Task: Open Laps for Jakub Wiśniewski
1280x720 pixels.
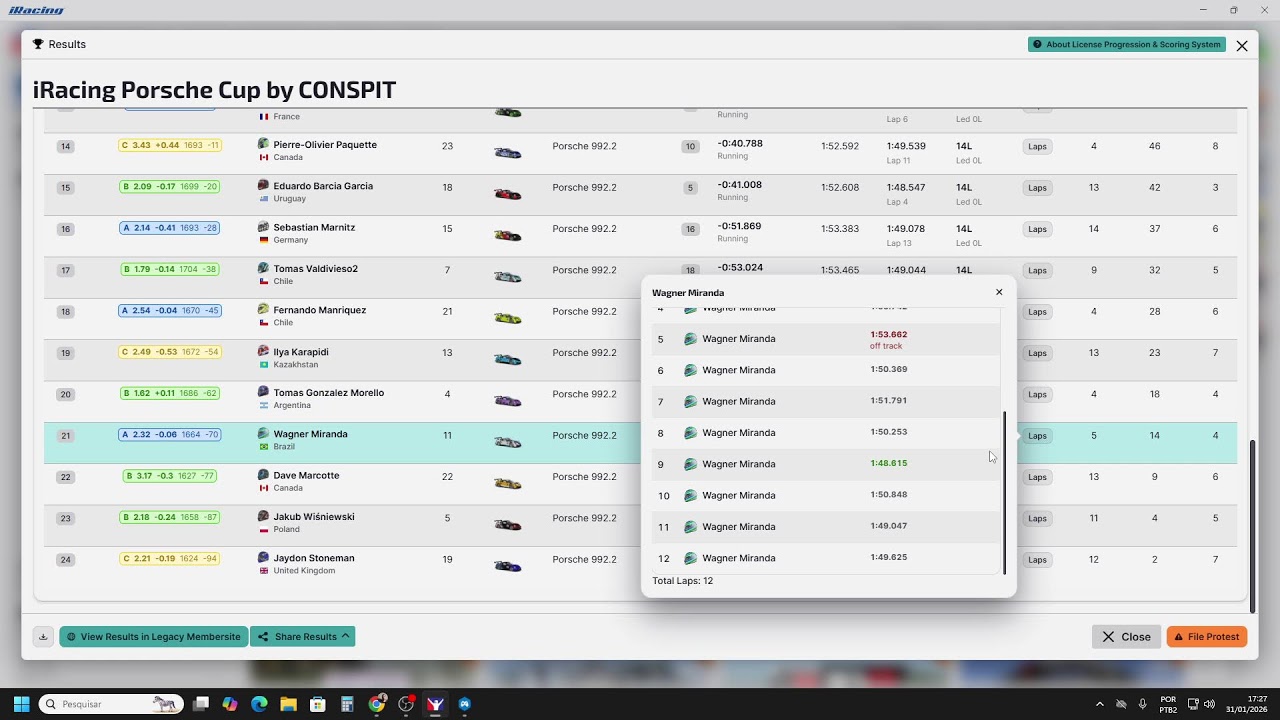Action: point(1037,518)
